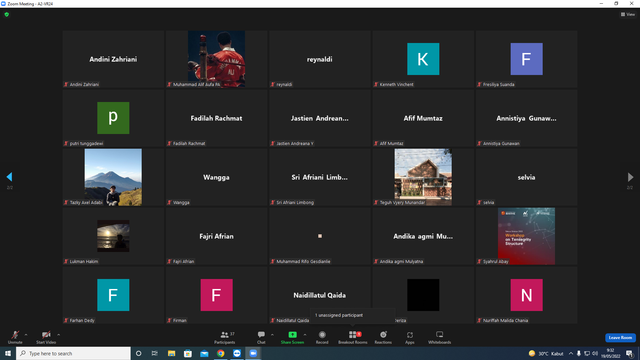Select Afif Mumtaz's tile

[x=423, y=118]
